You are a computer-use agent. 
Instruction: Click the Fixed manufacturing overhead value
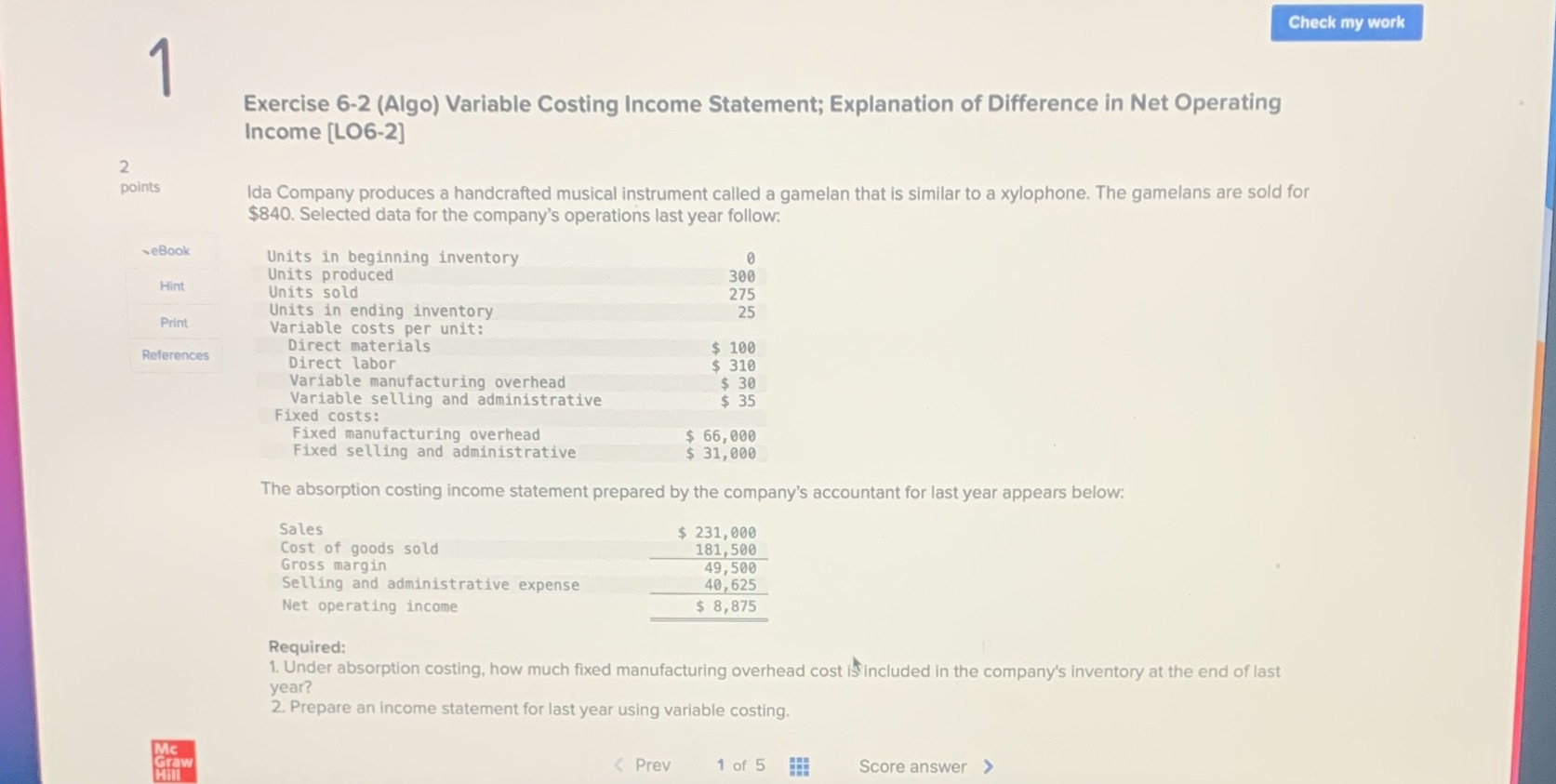(x=721, y=434)
